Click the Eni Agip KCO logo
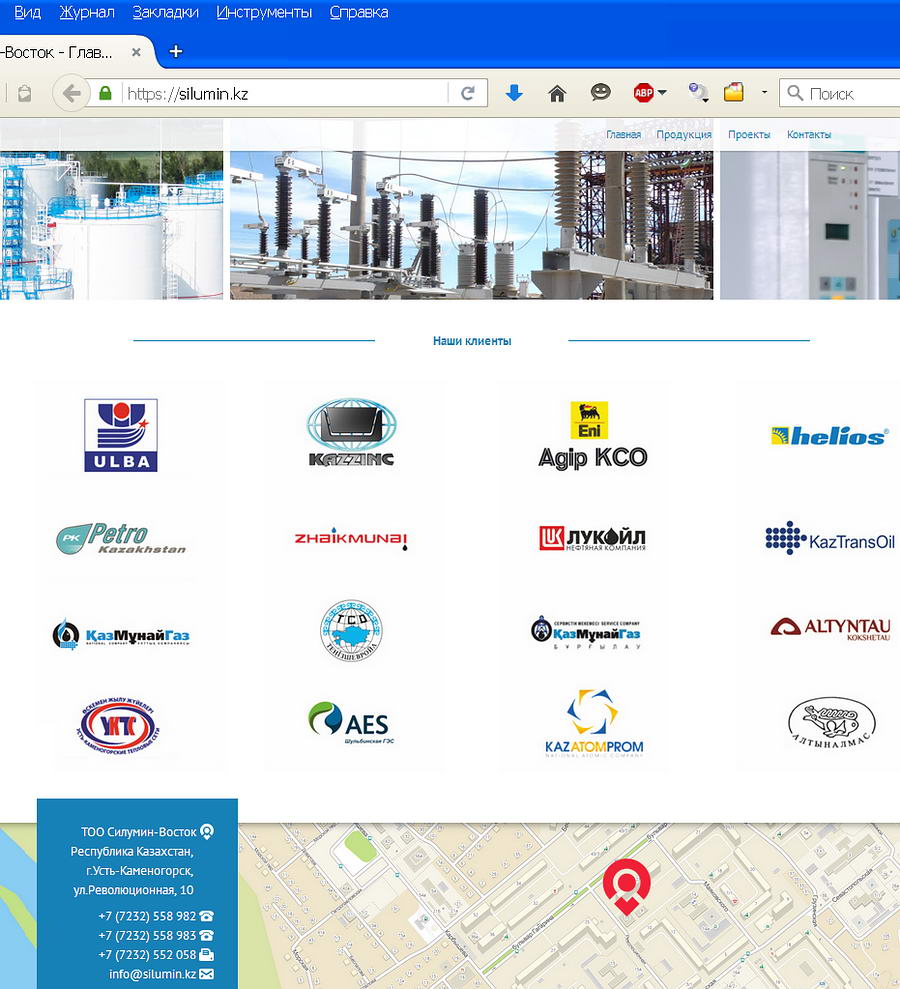This screenshot has height=989, width=900. click(x=593, y=435)
